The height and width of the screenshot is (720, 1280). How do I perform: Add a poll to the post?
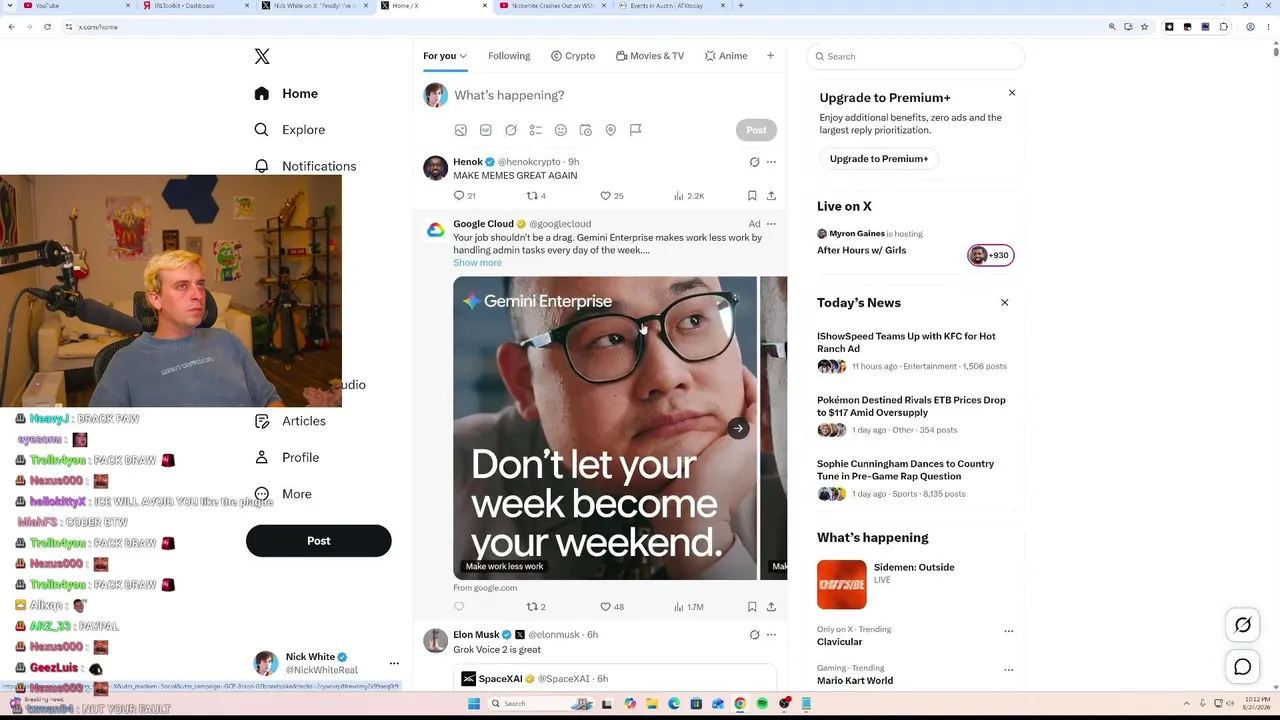pyautogui.click(x=535, y=130)
